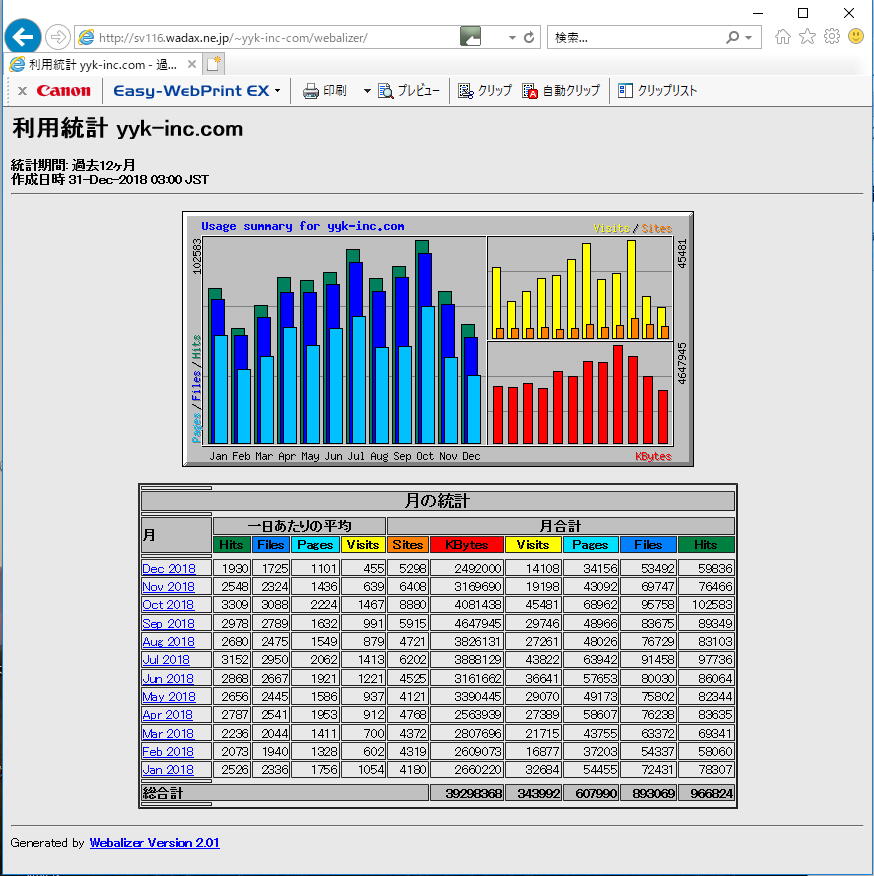Click the 月の統計 table title
The width and height of the screenshot is (874, 876).
(438, 501)
